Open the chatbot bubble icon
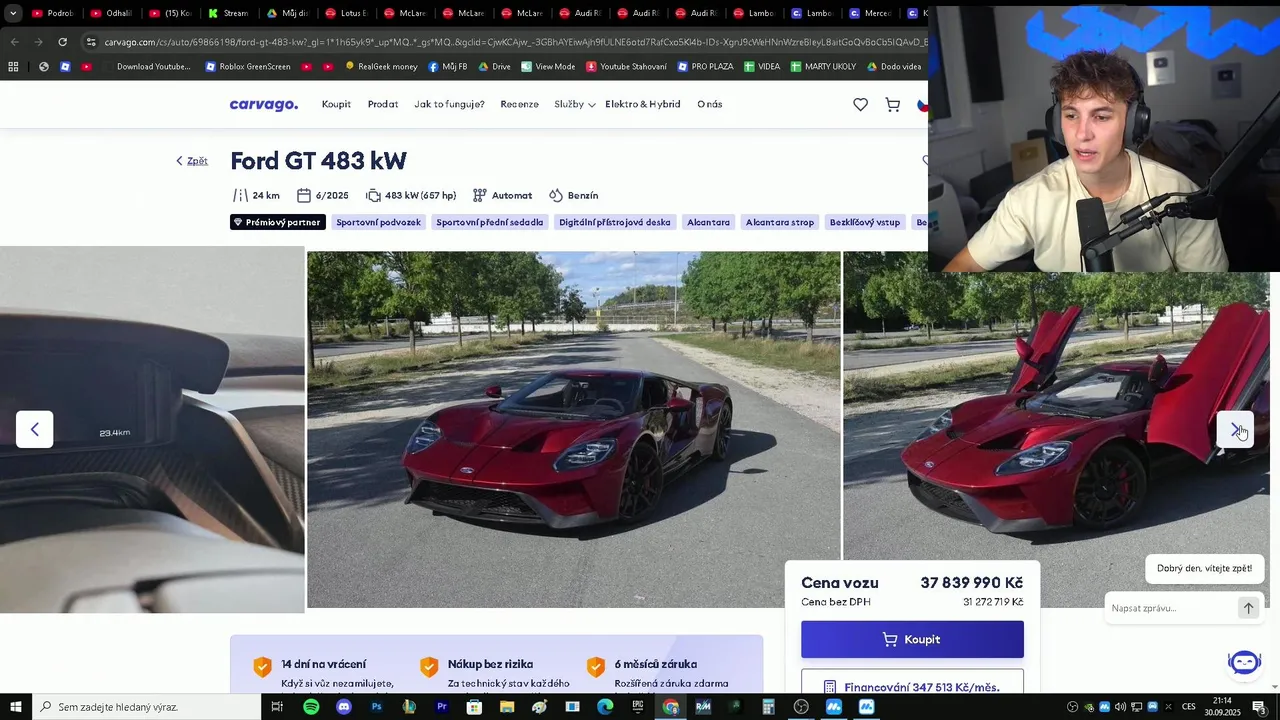 coord(1244,662)
